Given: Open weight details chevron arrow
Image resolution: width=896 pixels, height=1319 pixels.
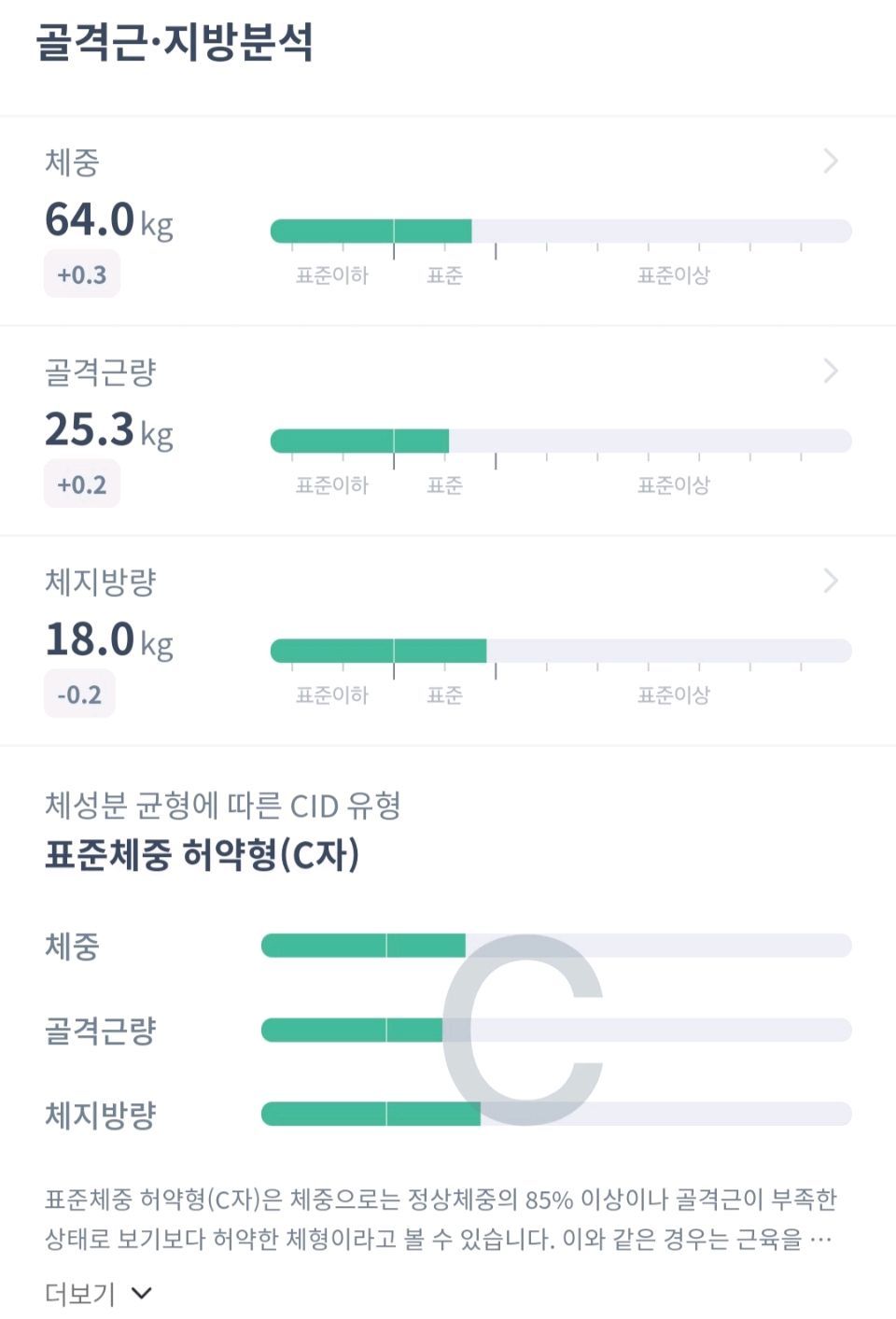Looking at the screenshot, I should click(831, 161).
